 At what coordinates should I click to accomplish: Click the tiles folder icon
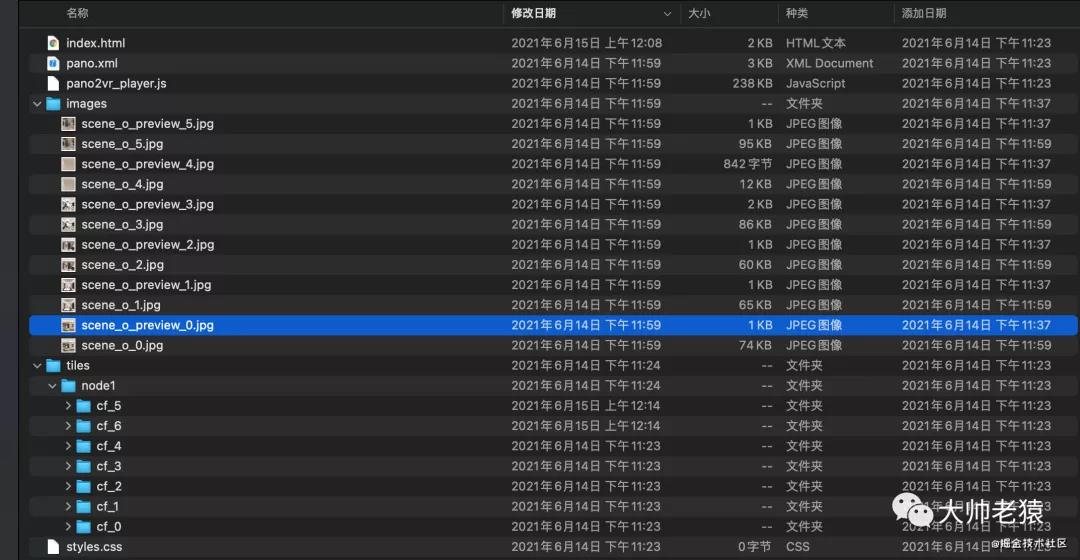point(53,366)
